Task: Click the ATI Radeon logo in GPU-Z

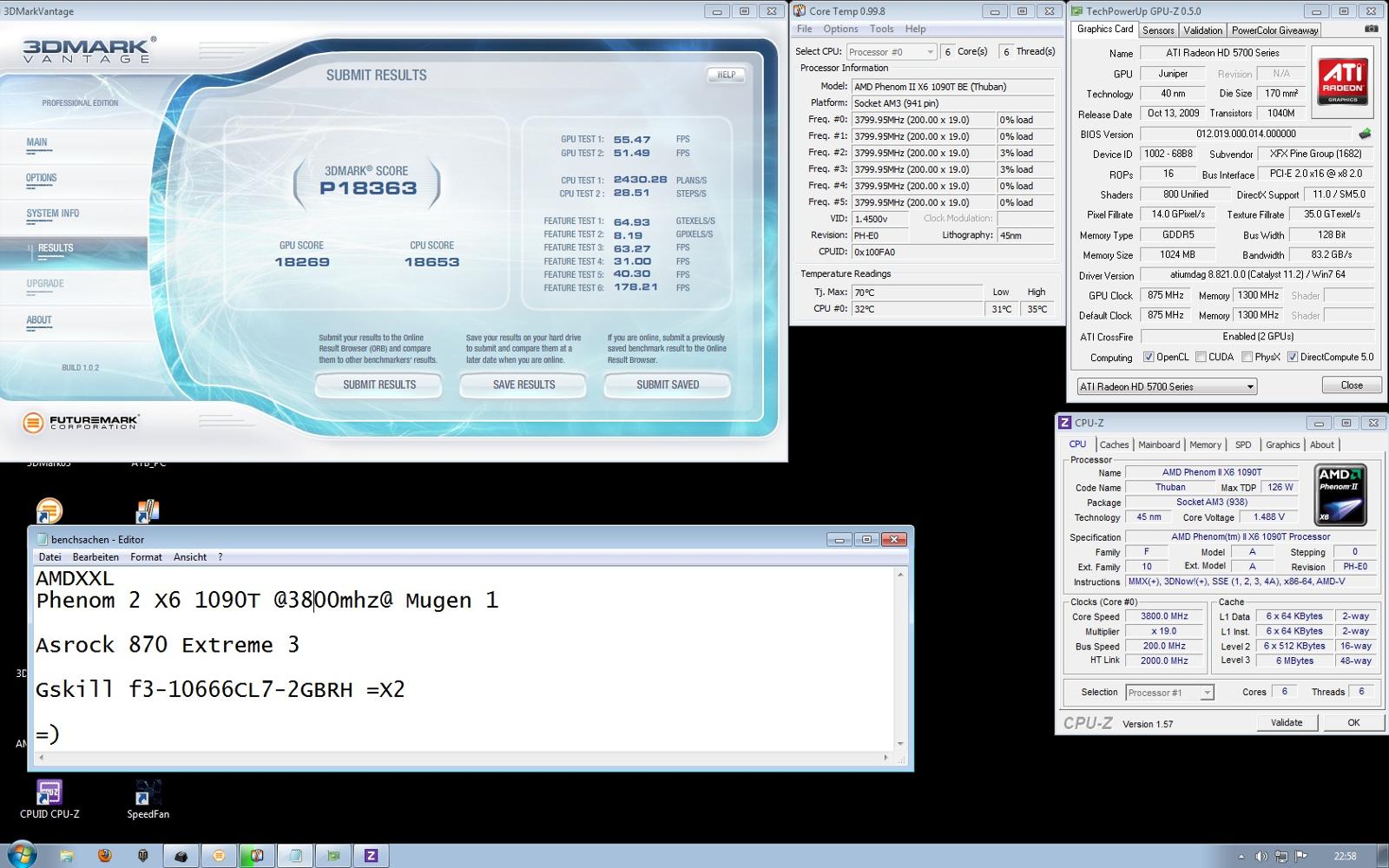Action: [x=1343, y=82]
